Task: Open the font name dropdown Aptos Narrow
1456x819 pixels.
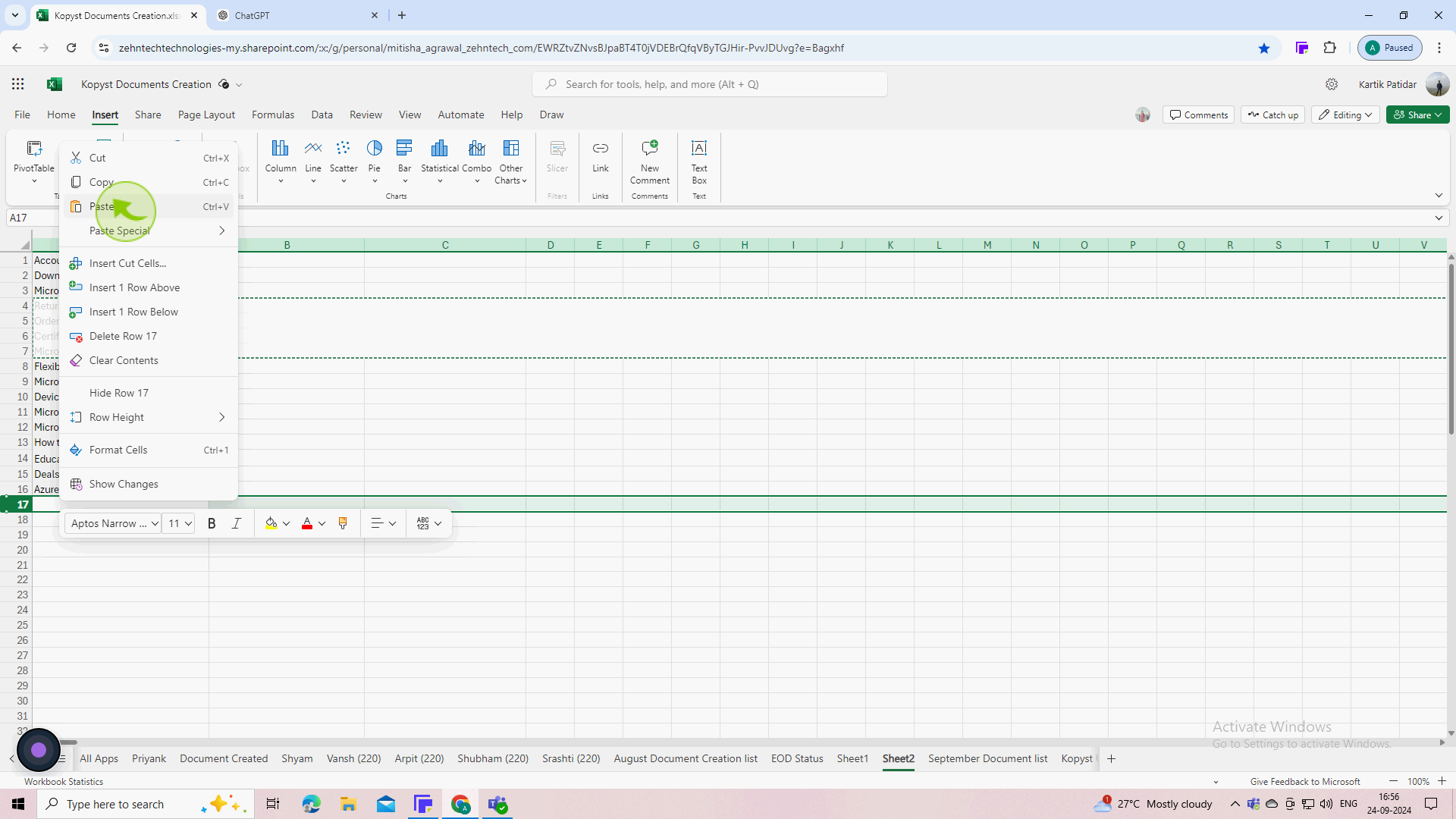Action: click(113, 523)
